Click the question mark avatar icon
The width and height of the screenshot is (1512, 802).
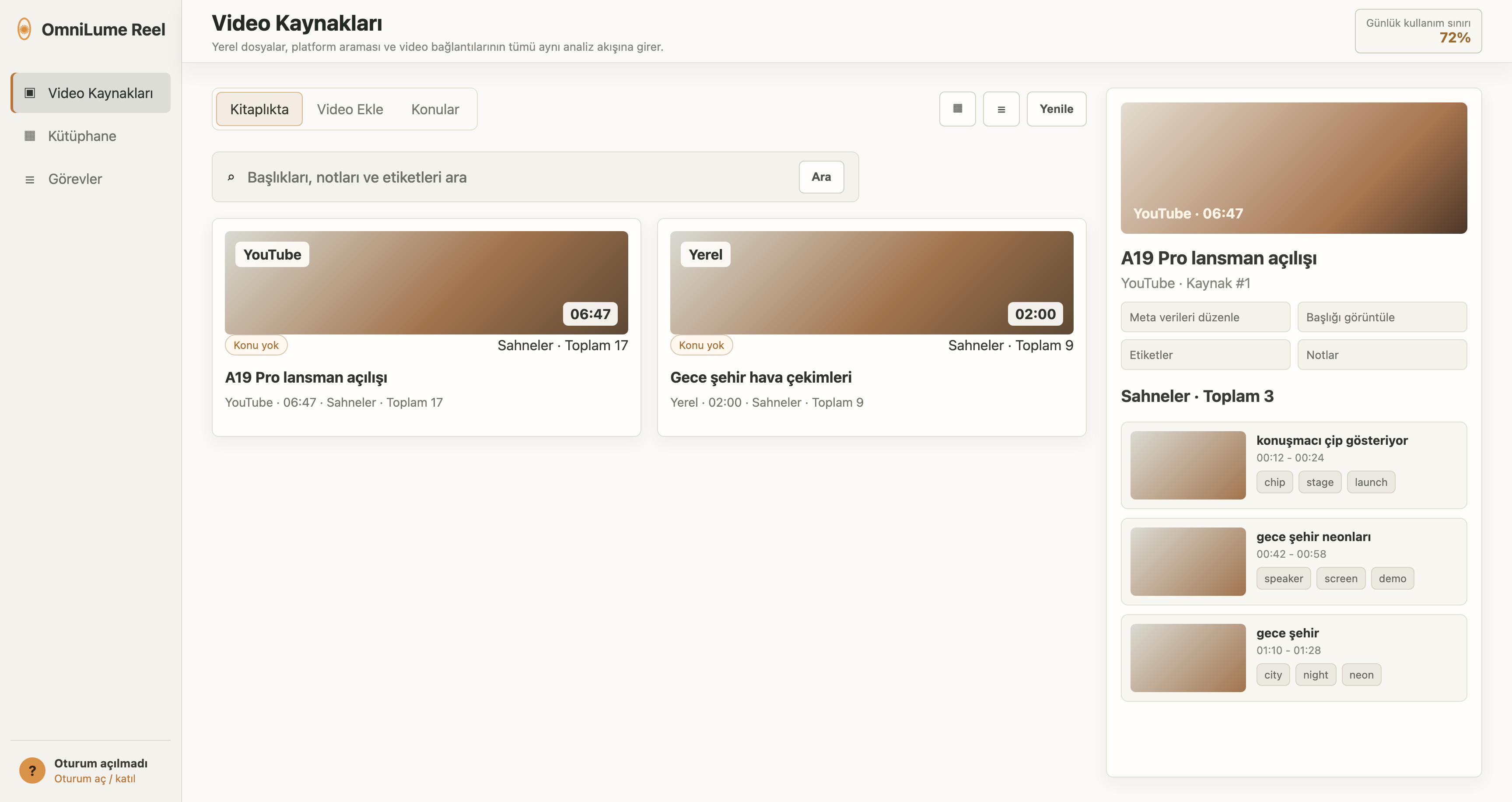[x=32, y=770]
